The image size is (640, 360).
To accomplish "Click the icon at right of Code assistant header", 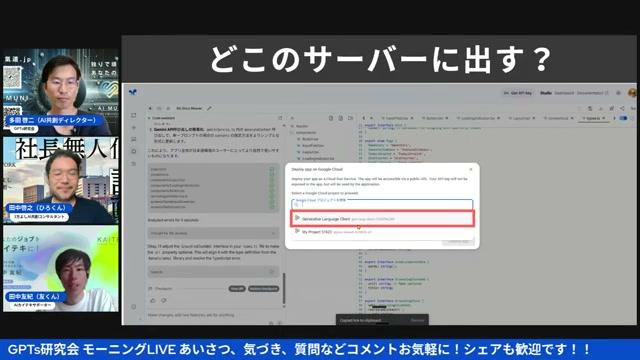I will [280, 118].
